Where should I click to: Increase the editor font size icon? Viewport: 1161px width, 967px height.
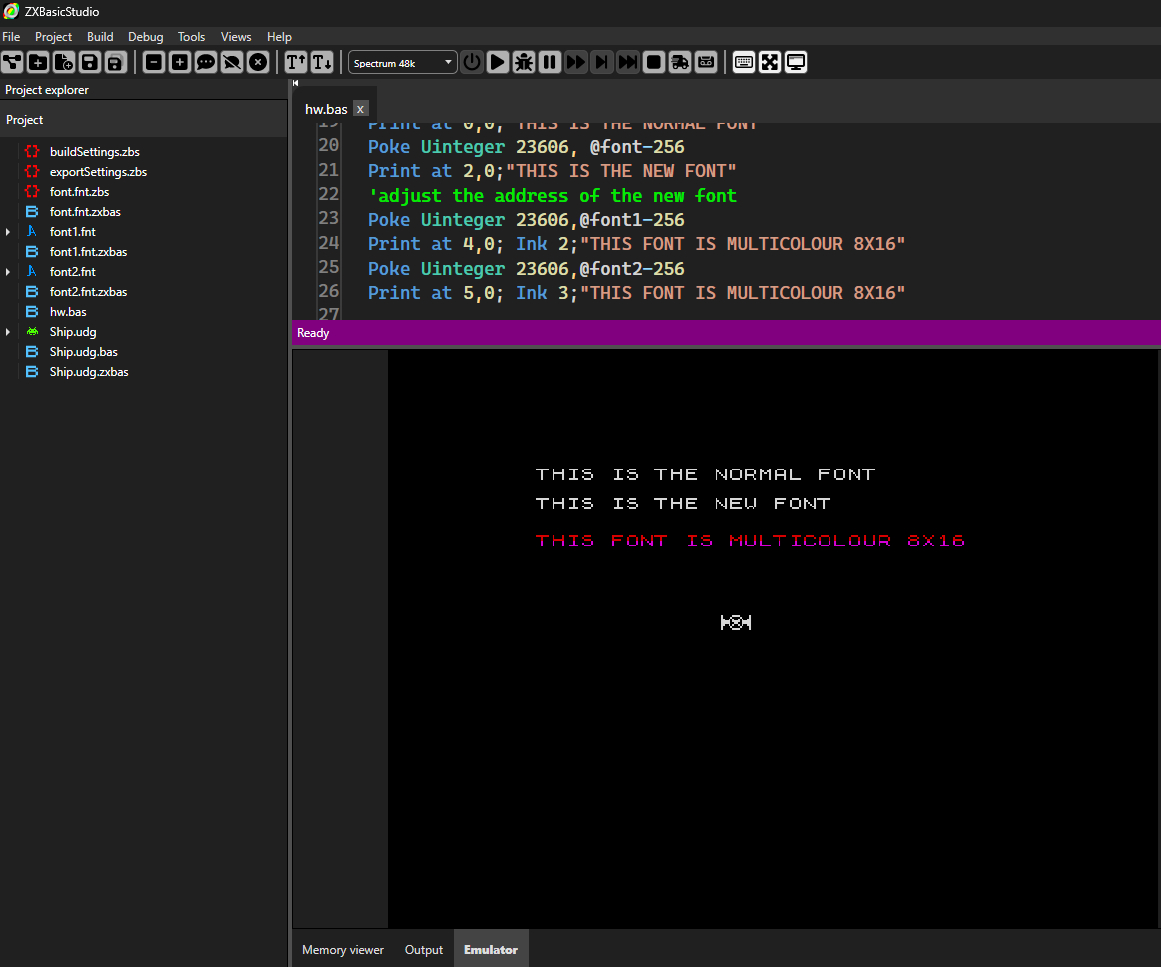tap(296, 62)
